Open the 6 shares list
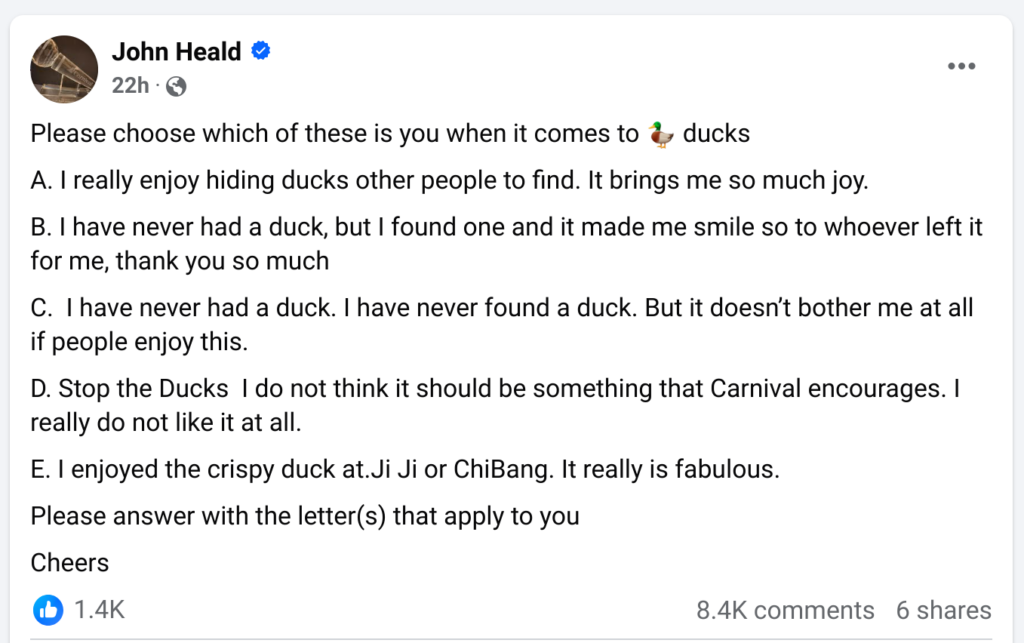 pos(942,609)
